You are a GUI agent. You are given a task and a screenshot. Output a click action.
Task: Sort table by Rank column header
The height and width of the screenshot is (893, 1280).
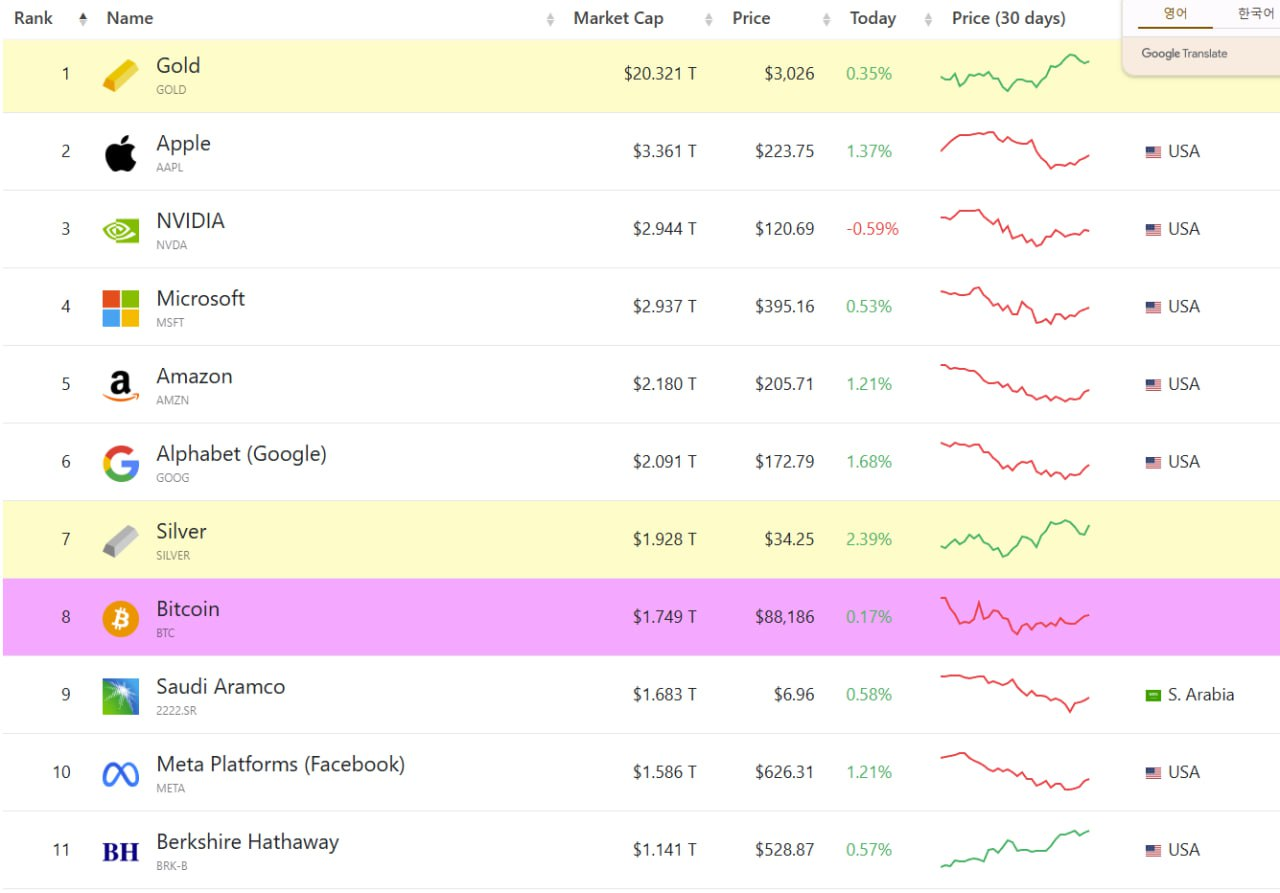(x=34, y=18)
